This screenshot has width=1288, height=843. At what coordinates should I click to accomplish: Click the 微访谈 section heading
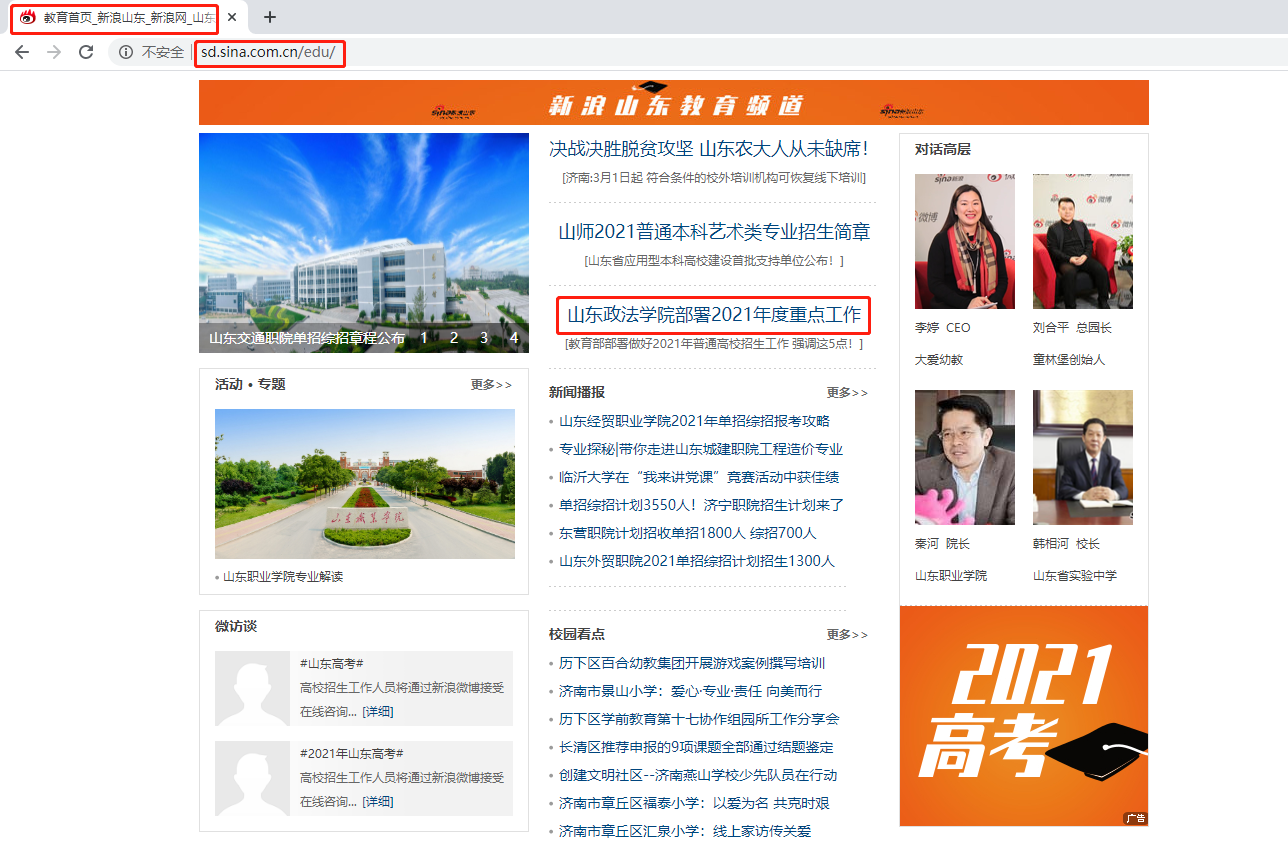click(236, 626)
